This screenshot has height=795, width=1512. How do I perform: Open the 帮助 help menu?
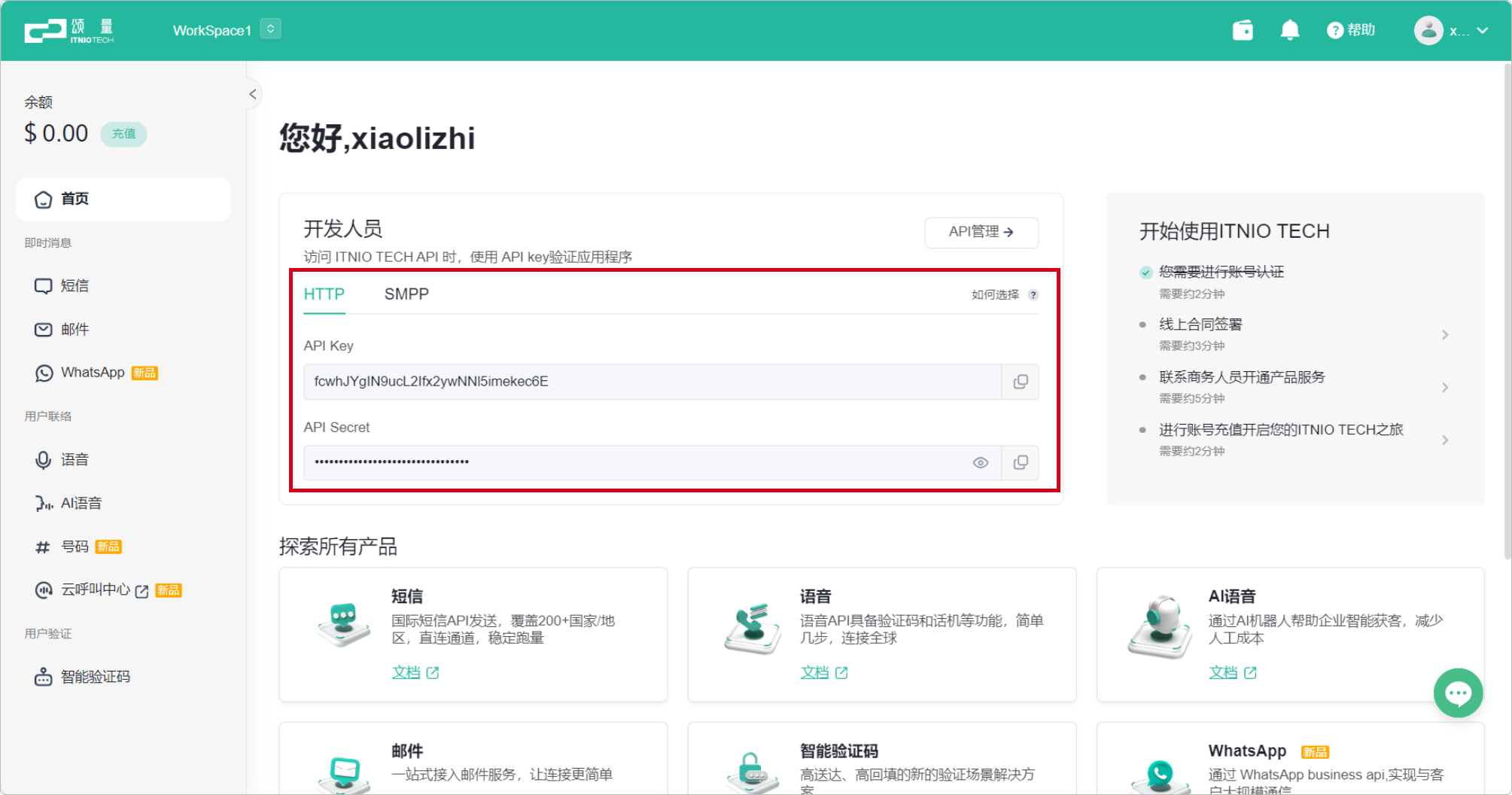[x=1351, y=30]
